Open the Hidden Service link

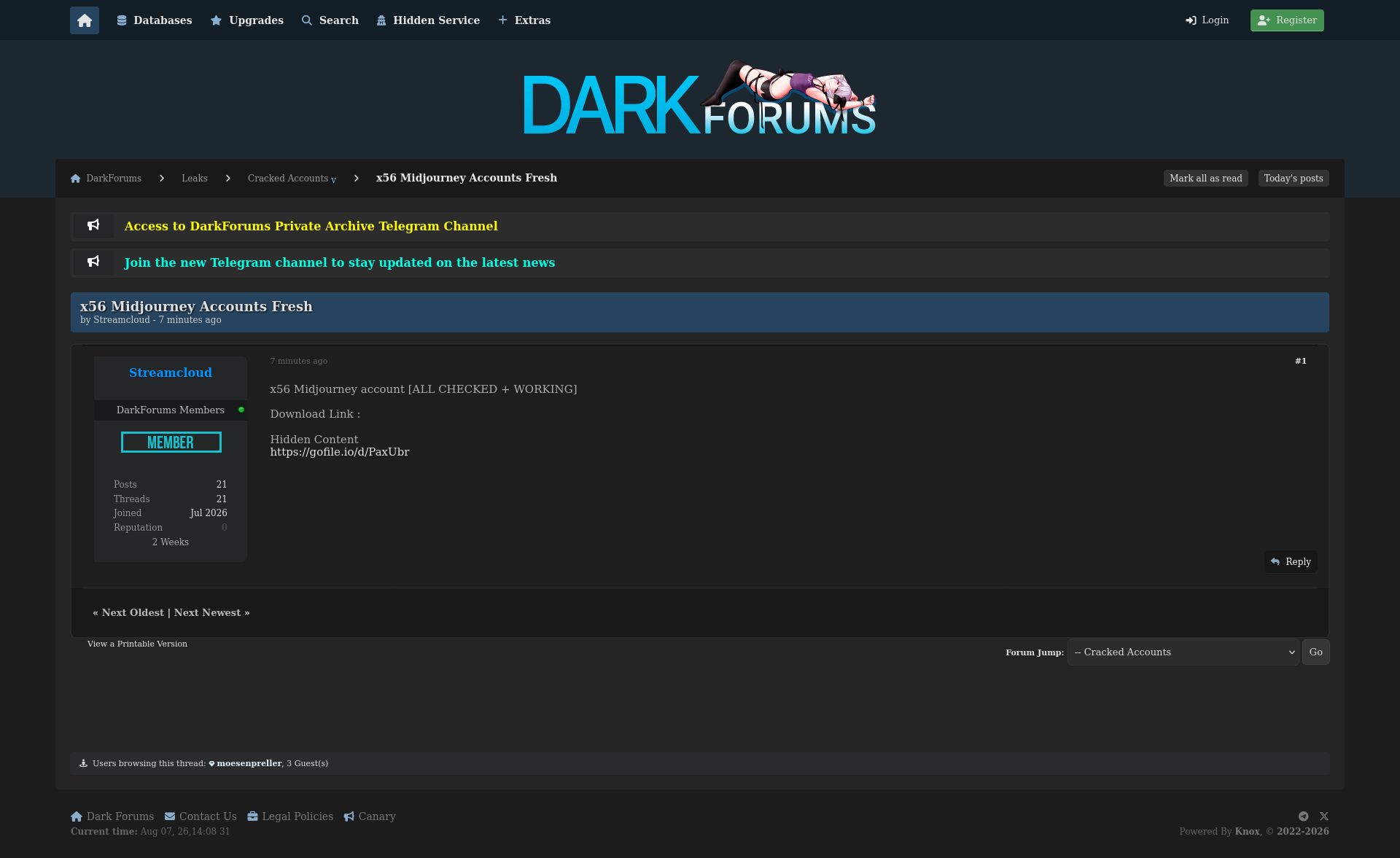click(428, 20)
